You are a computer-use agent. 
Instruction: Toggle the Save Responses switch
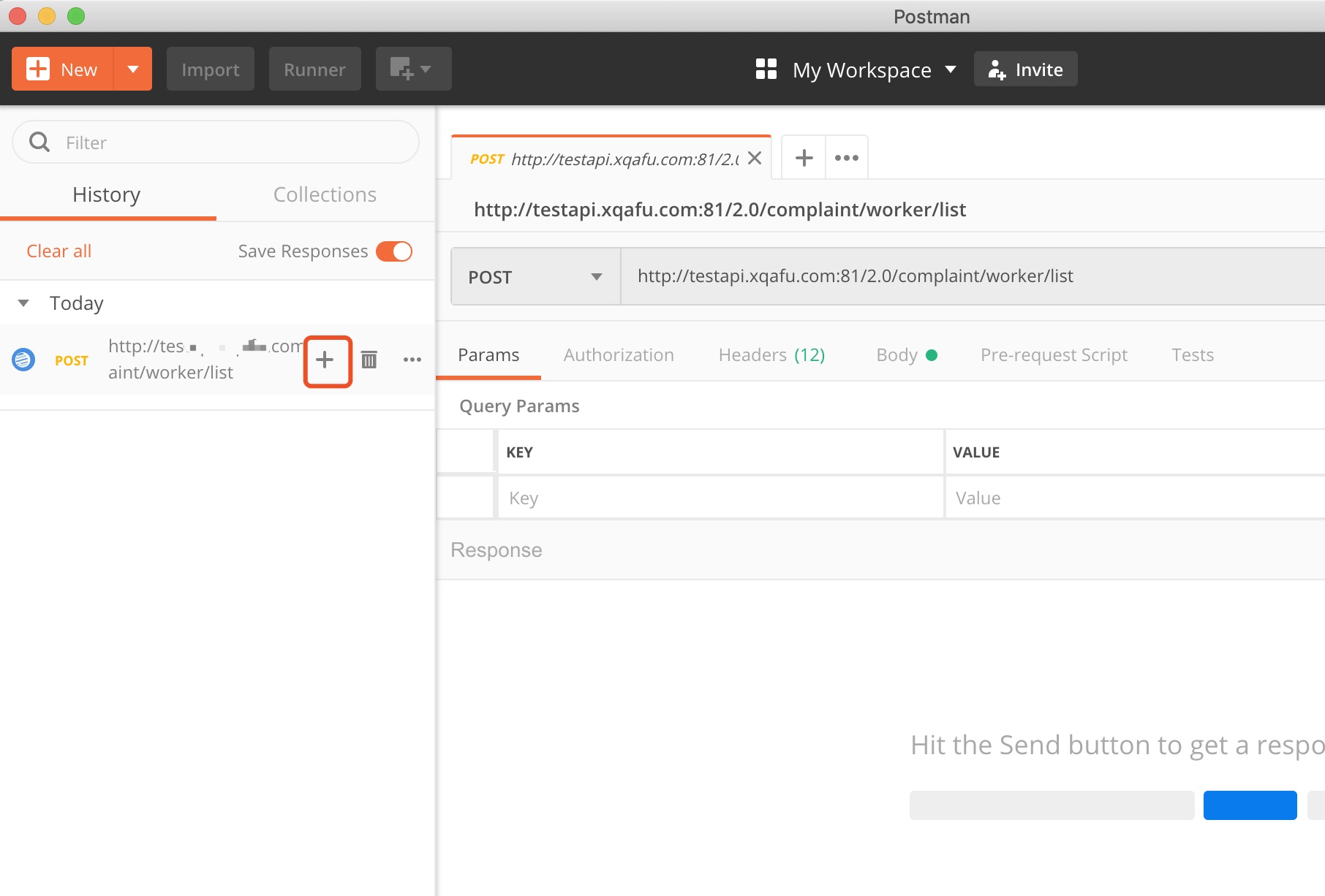point(394,251)
